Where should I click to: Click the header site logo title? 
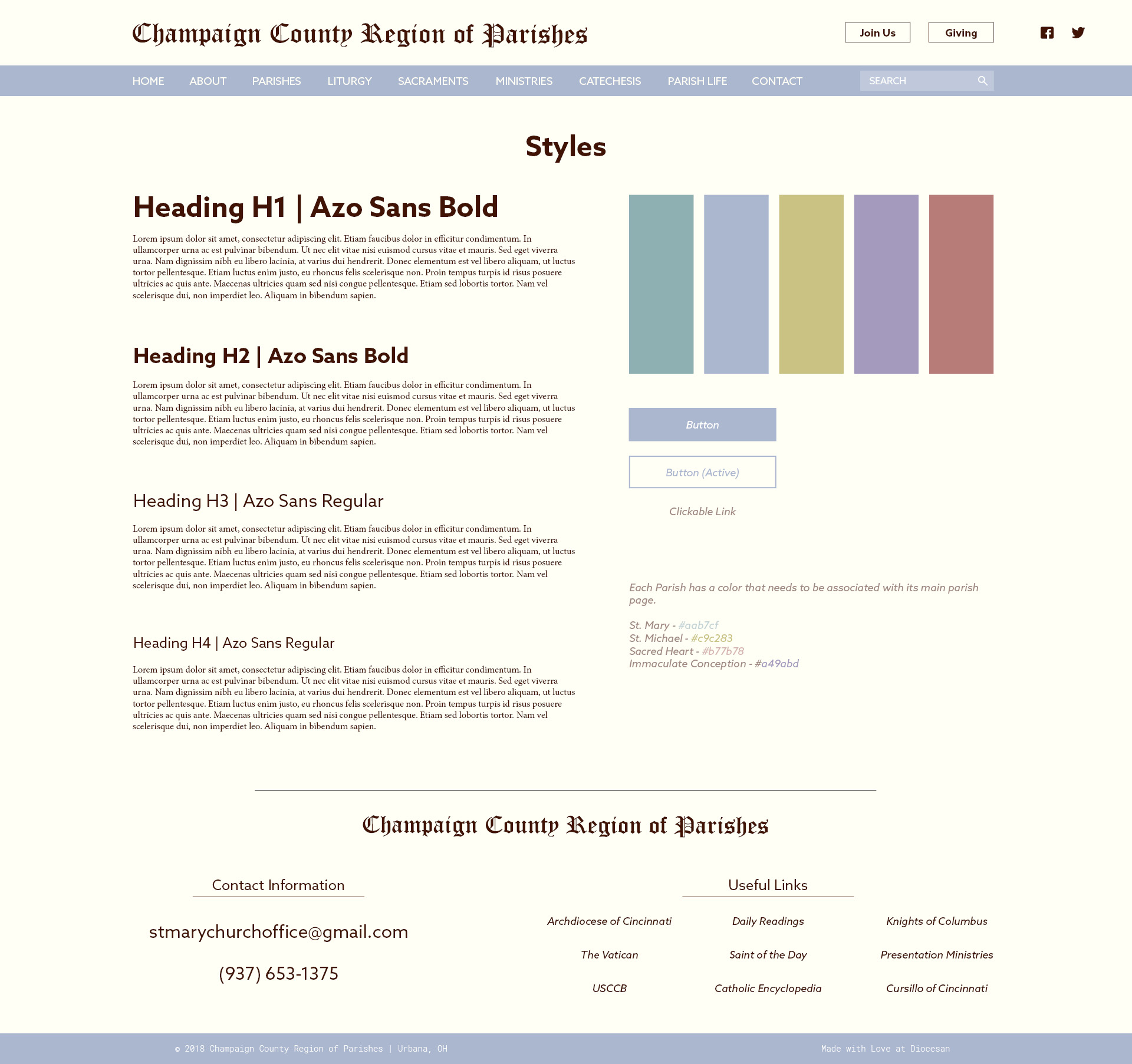pyautogui.click(x=360, y=34)
